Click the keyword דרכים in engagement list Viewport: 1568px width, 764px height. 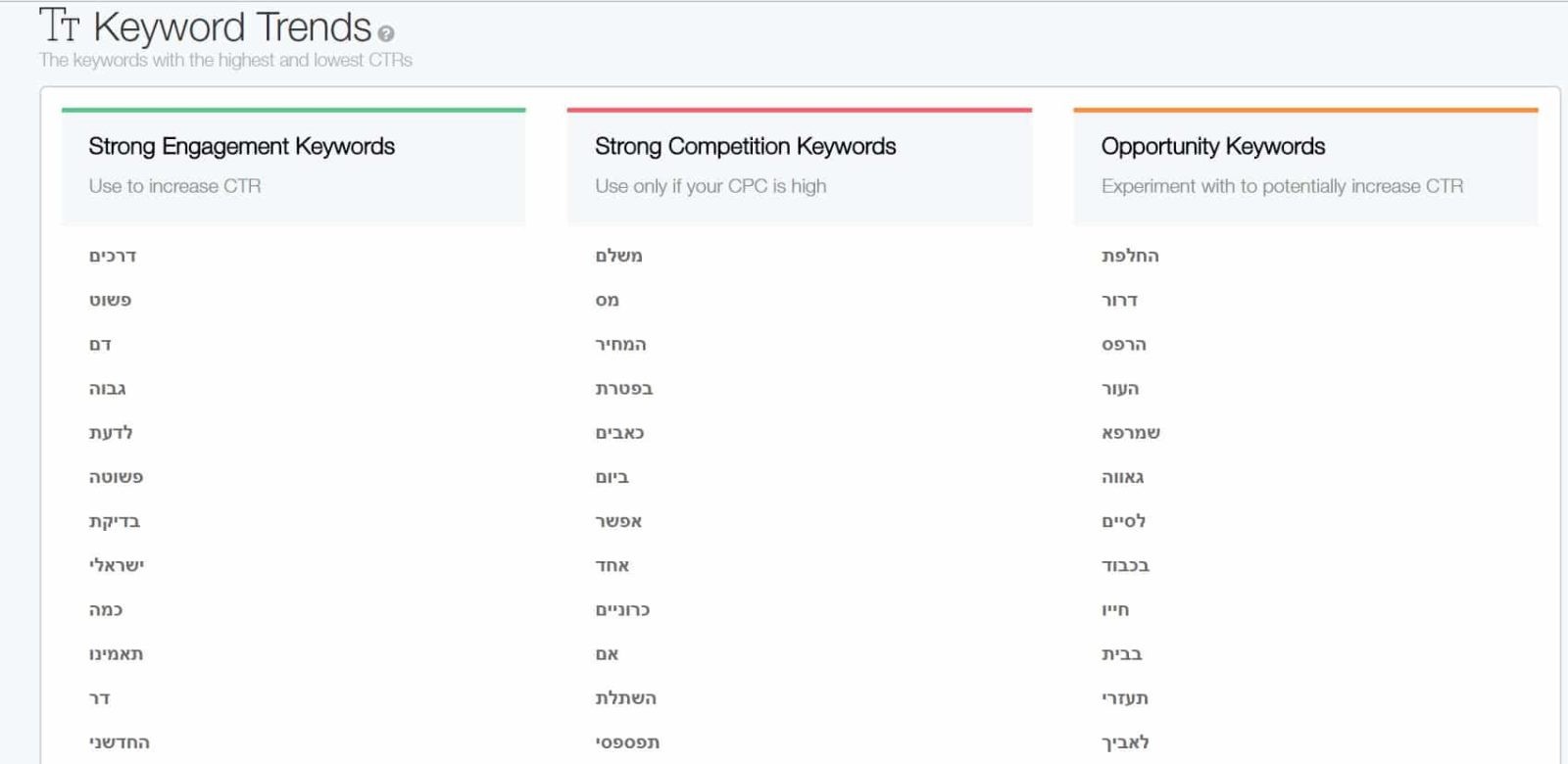pos(113,256)
